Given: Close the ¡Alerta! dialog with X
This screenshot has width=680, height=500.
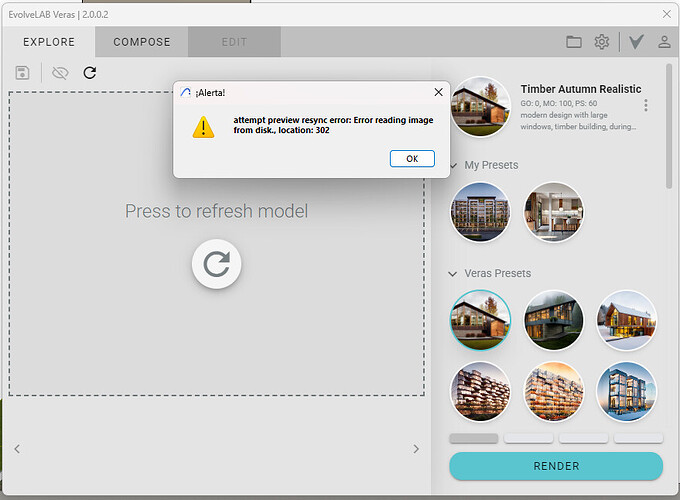Looking at the screenshot, I should click(438, 92).
